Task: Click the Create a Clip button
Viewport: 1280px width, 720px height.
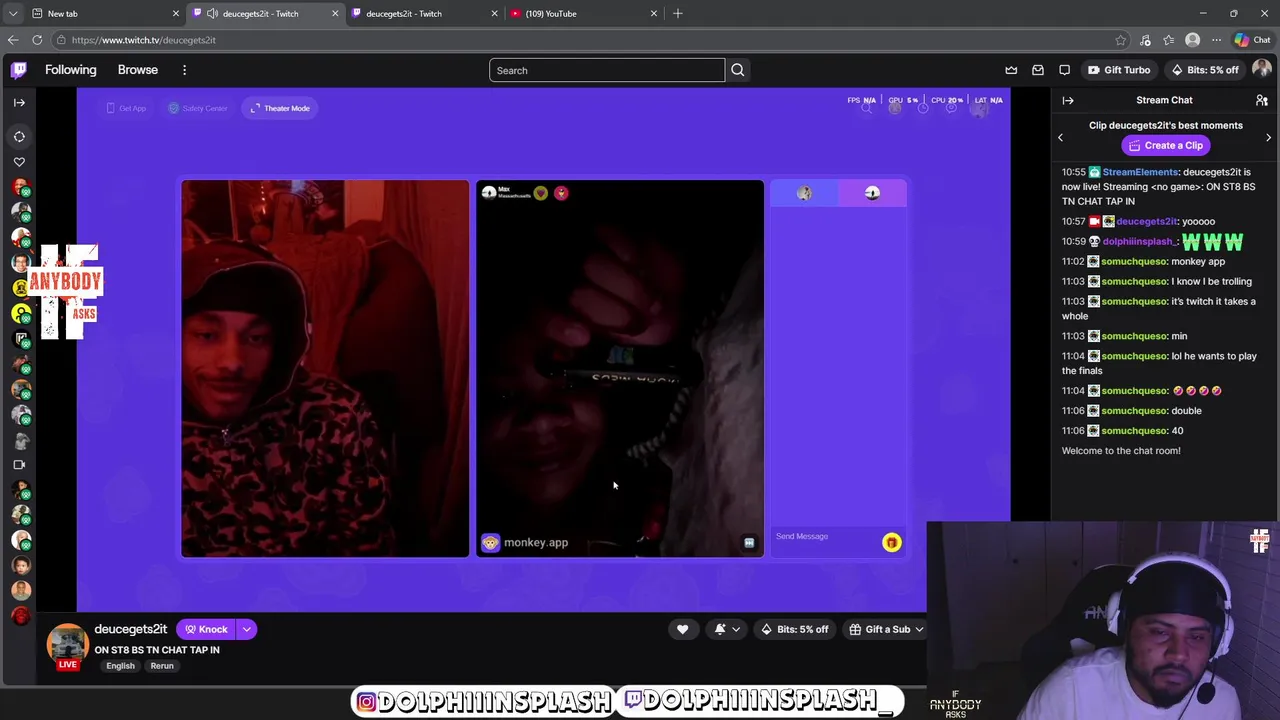Action: [1166, 145]
